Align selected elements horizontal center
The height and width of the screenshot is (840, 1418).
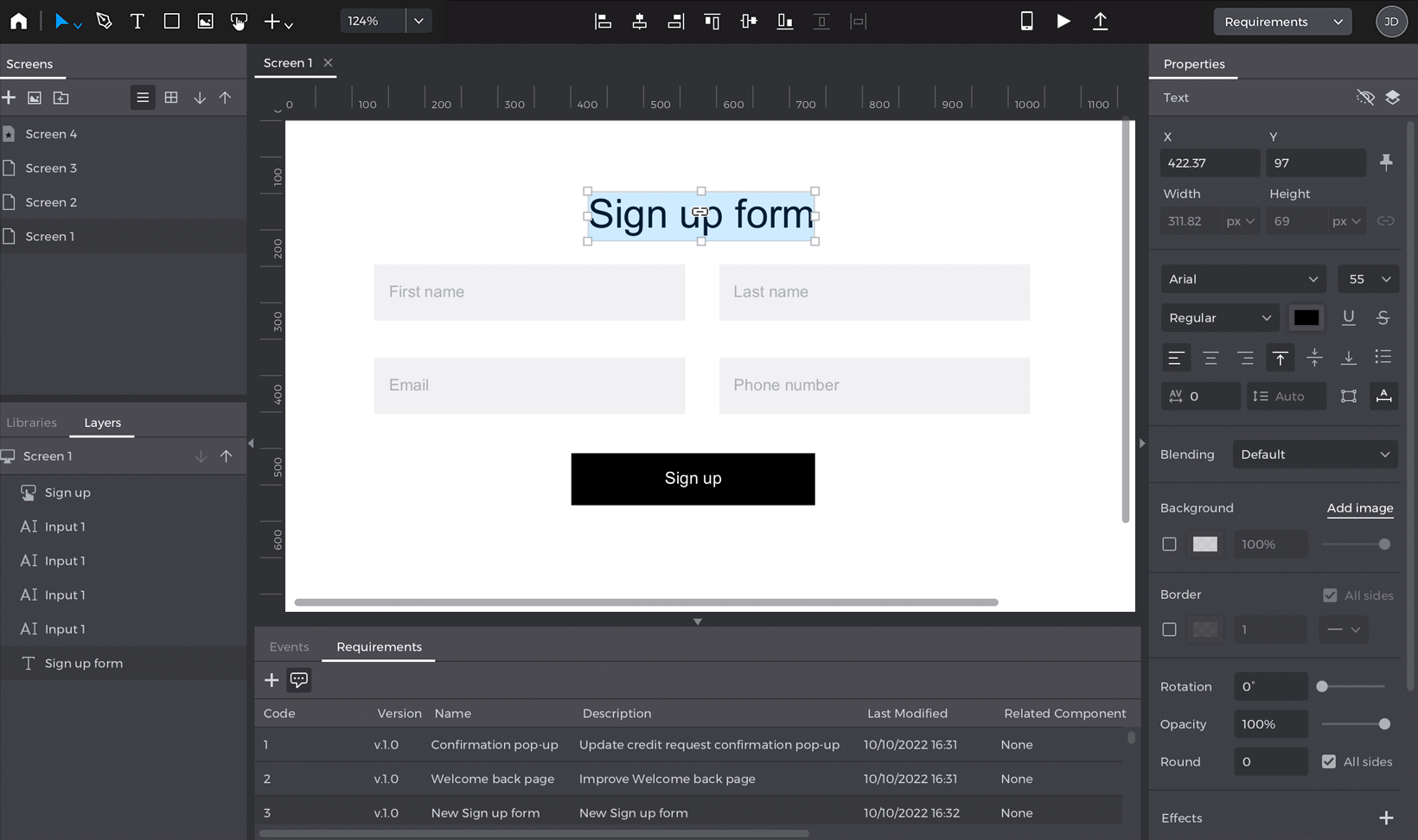click(x=639, y=21)
